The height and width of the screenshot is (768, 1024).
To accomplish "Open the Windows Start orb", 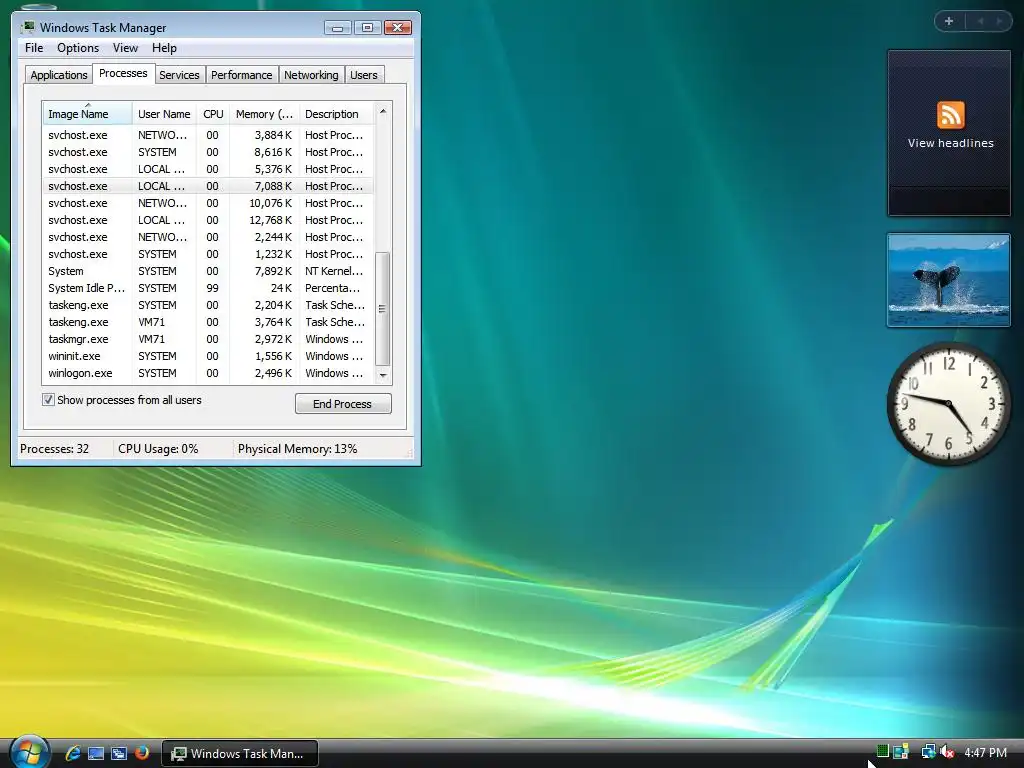I will tap(29, 751).
